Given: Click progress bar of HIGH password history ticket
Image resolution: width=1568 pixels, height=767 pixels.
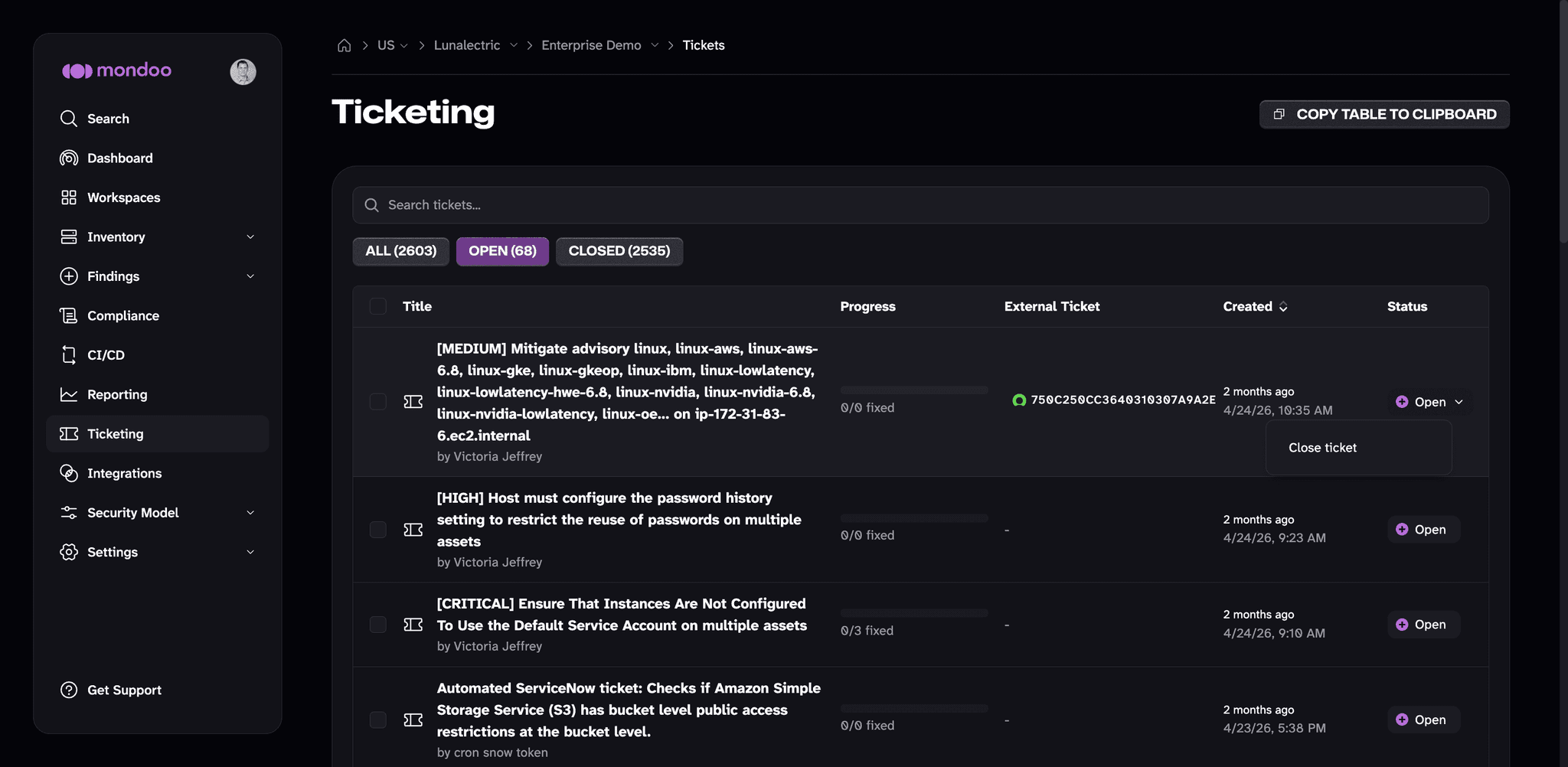Looking at the screenshot, I should 914,518.
